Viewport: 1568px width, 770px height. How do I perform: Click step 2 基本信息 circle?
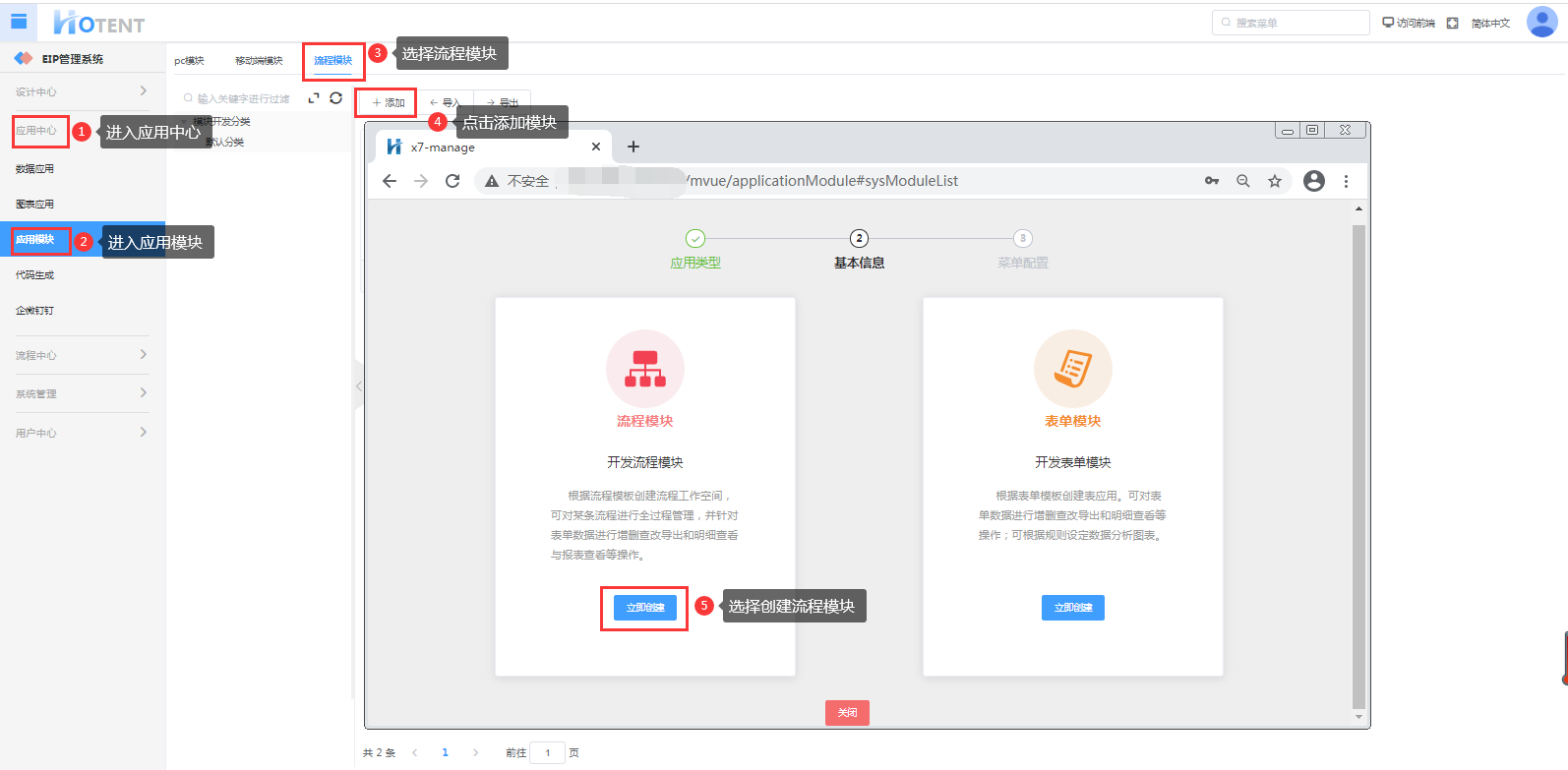tap(859, 238)
